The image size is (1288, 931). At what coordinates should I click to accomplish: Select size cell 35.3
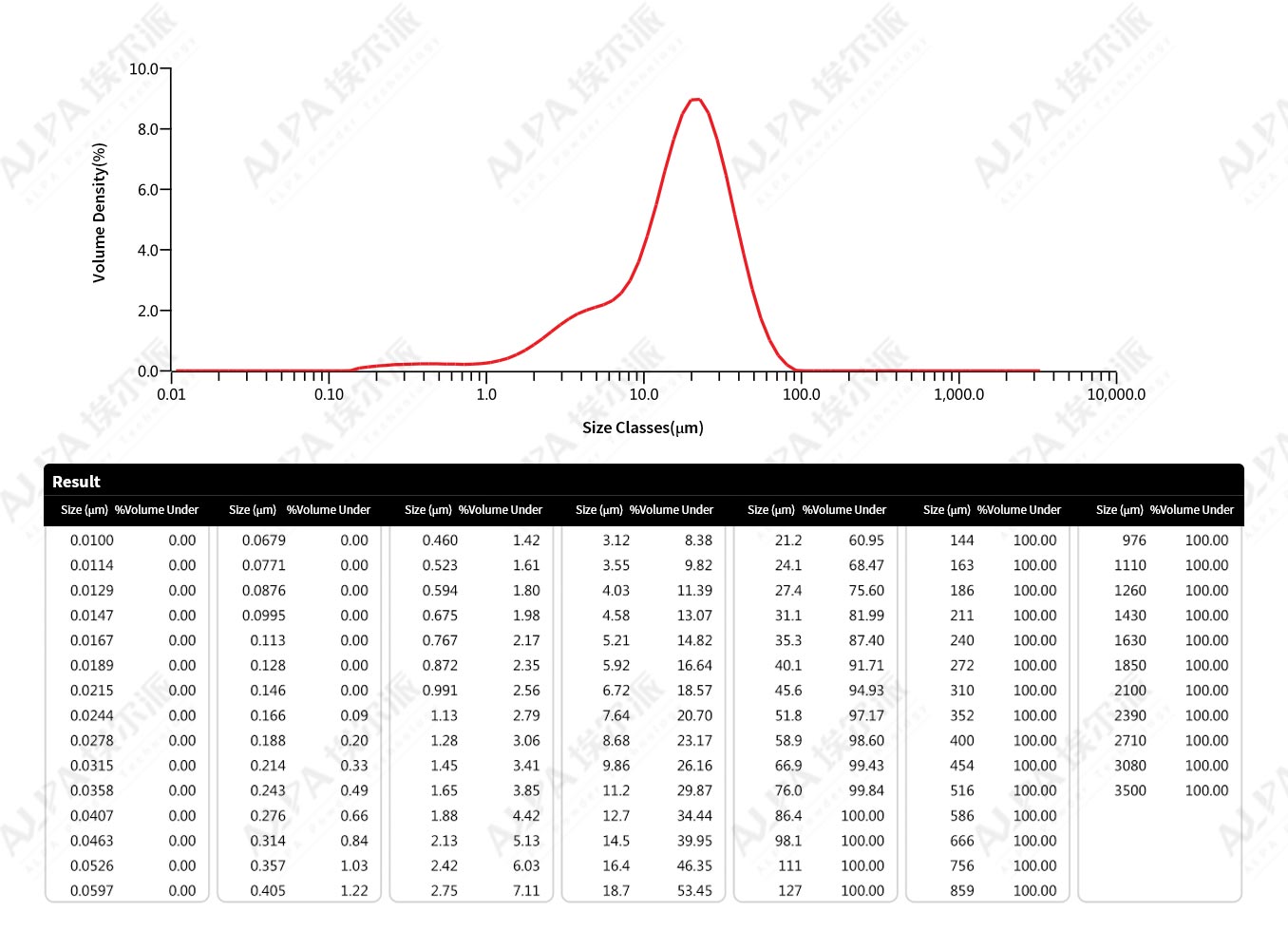point(788,640)
